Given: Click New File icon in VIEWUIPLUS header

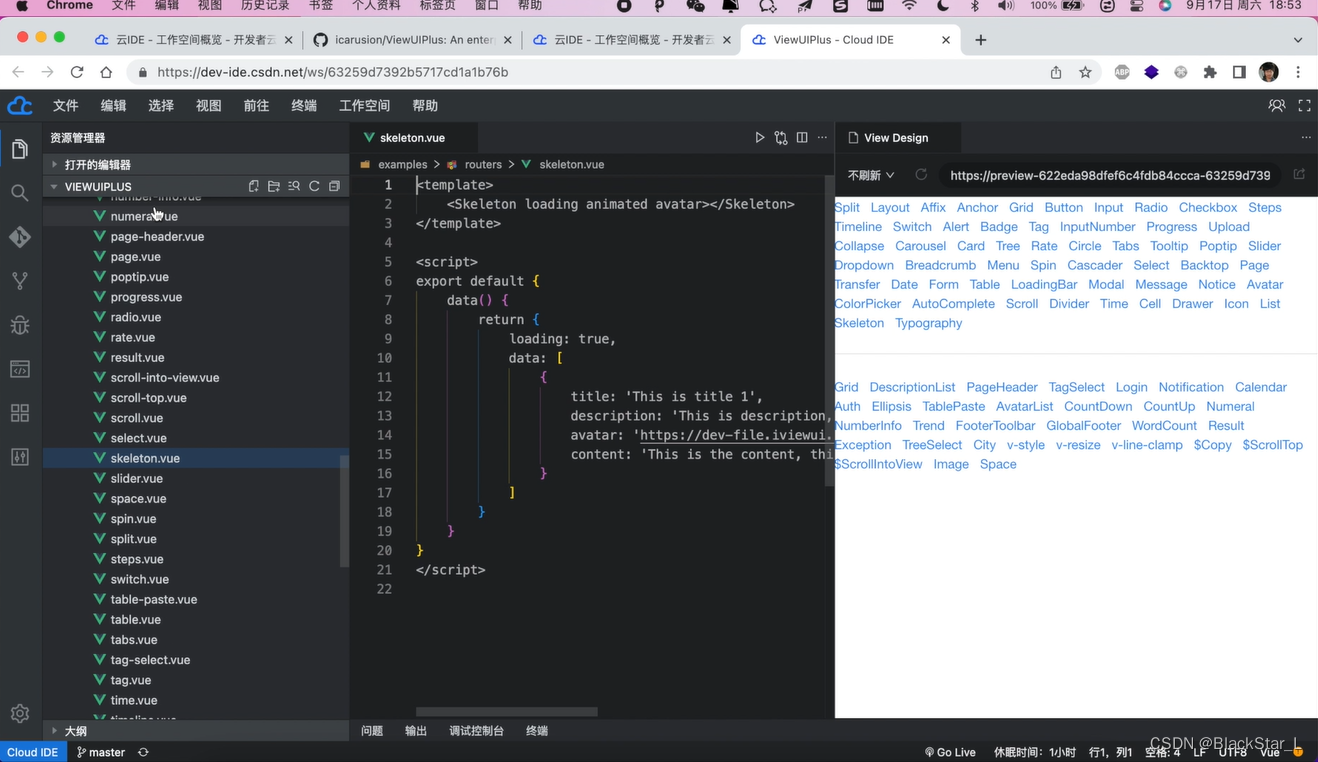Looking at the screenshot, I should click(x=254, y=187).
